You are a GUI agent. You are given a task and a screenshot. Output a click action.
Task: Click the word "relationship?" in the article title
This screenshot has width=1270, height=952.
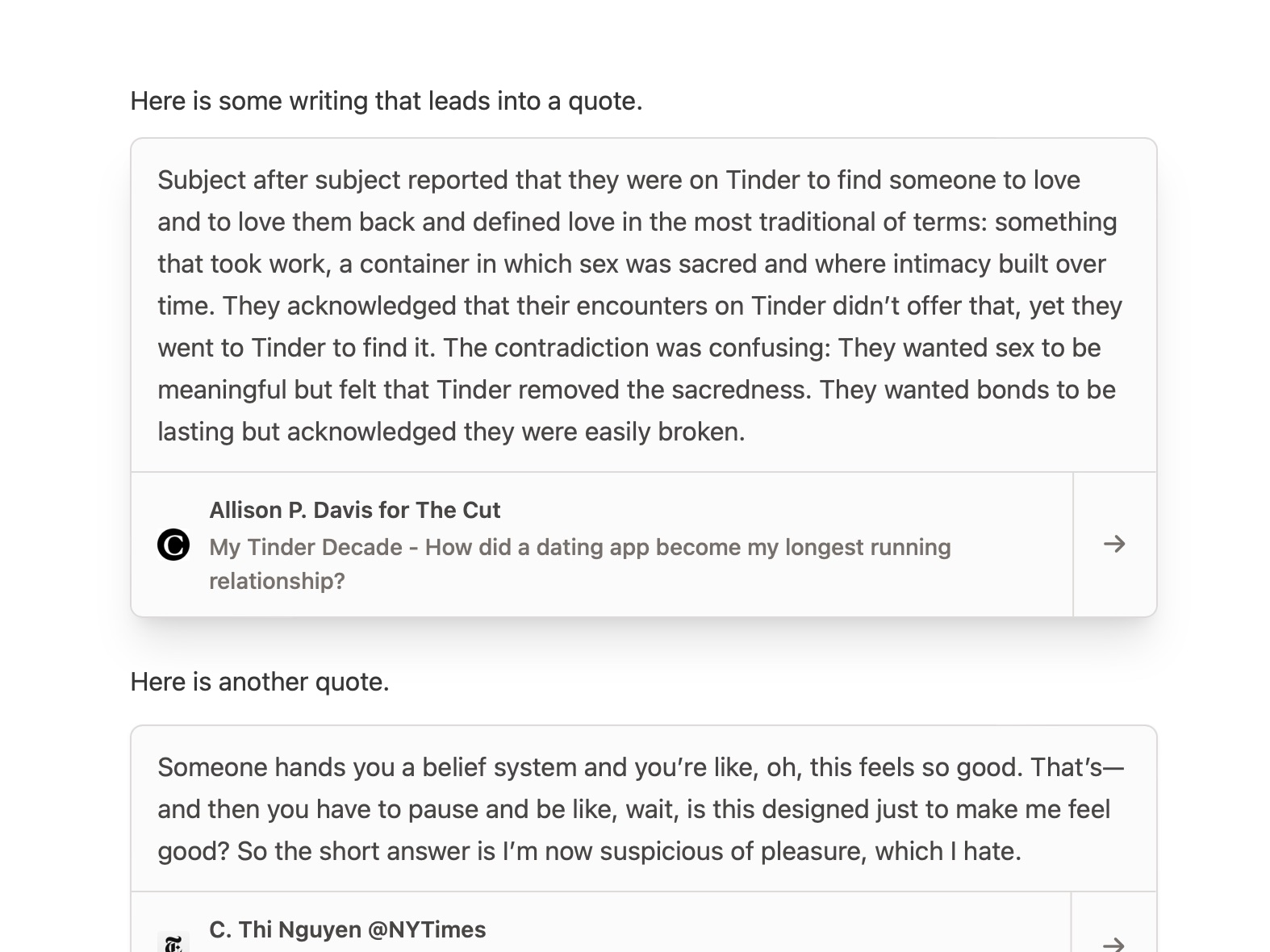tap(277, 582)
